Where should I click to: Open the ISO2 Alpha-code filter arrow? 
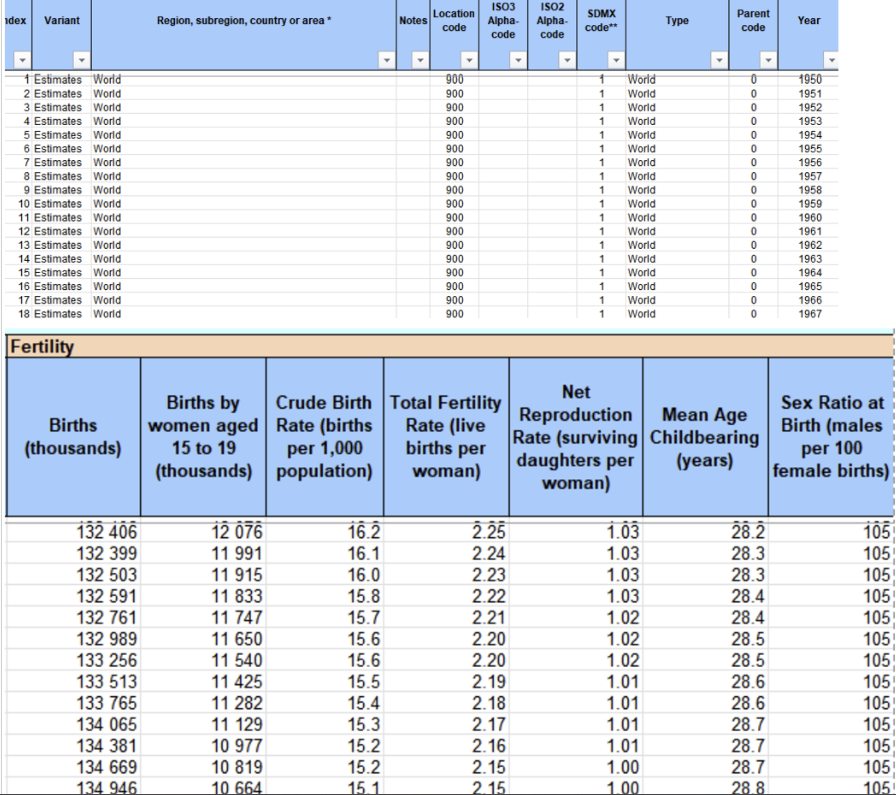[567, 60]
